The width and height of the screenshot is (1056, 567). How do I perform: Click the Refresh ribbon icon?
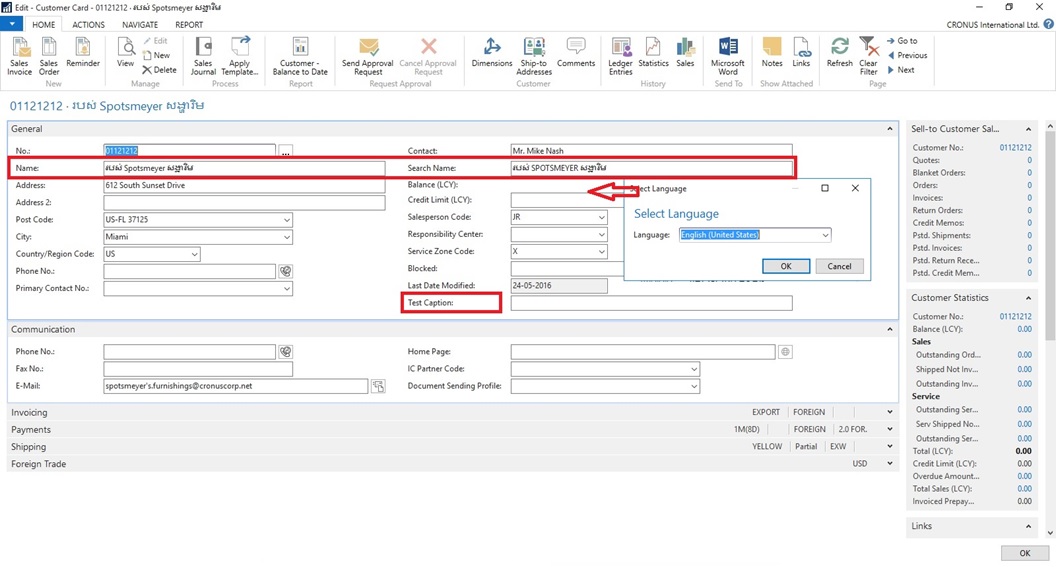[x=840, y=53]
